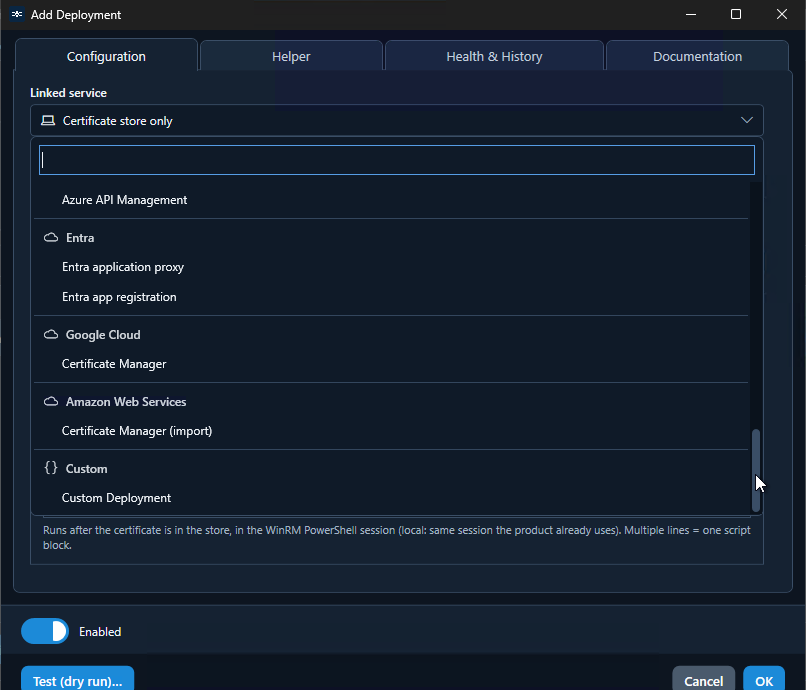Cancel the Add Deployment dialog
This screenshot has height=690, width=806.
coord(703,680)
